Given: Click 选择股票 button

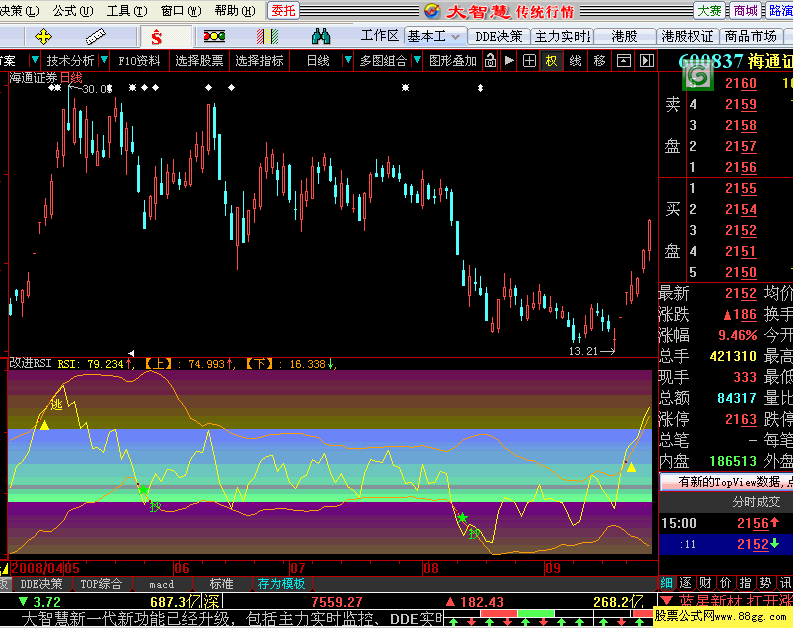Looking at the screenshot, I should pos(199,61).
